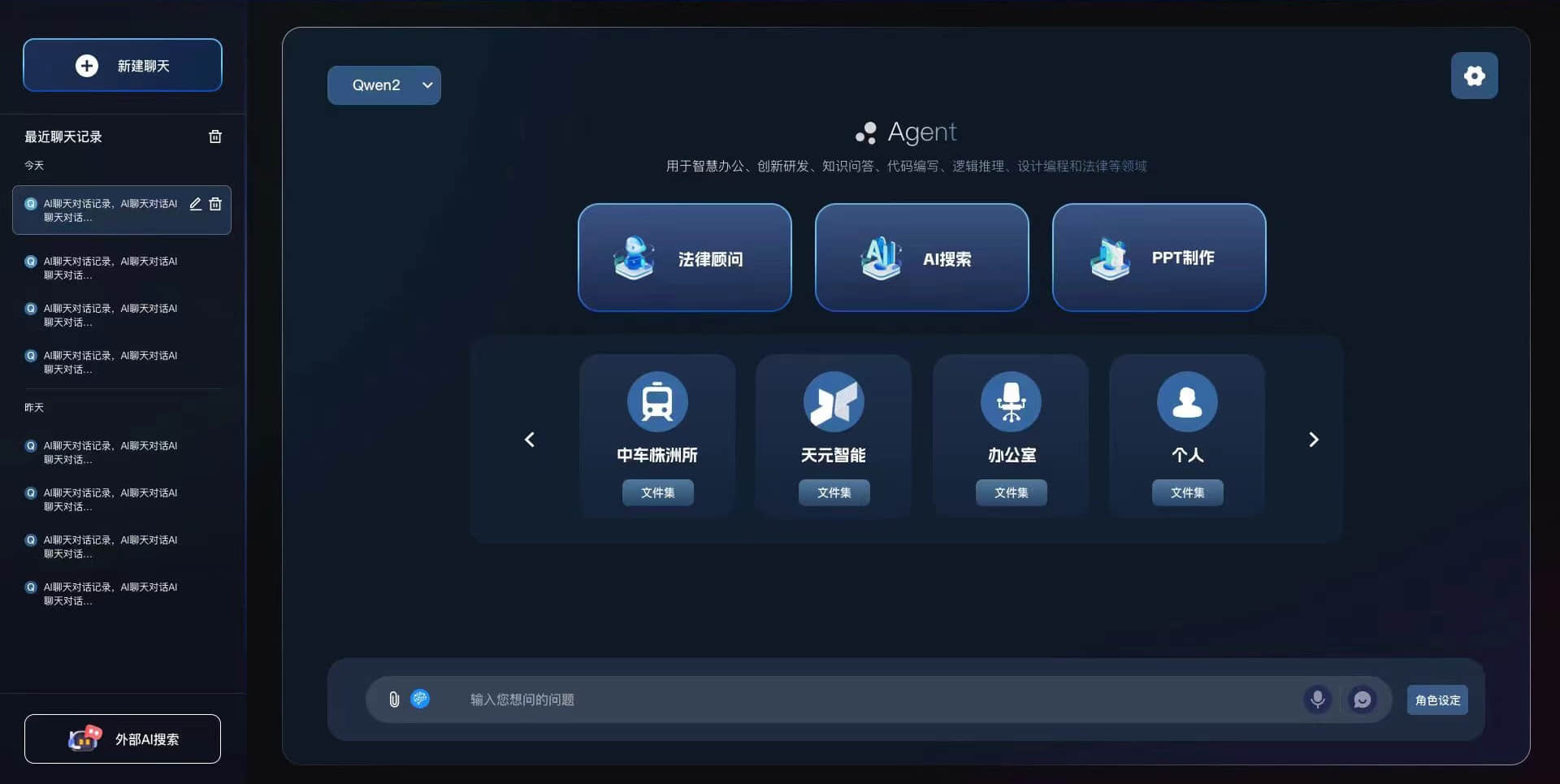Screen dimensions: 1560x784
Task: Rename the selected chat with pencil icon
Action: [x=195, y=204]
